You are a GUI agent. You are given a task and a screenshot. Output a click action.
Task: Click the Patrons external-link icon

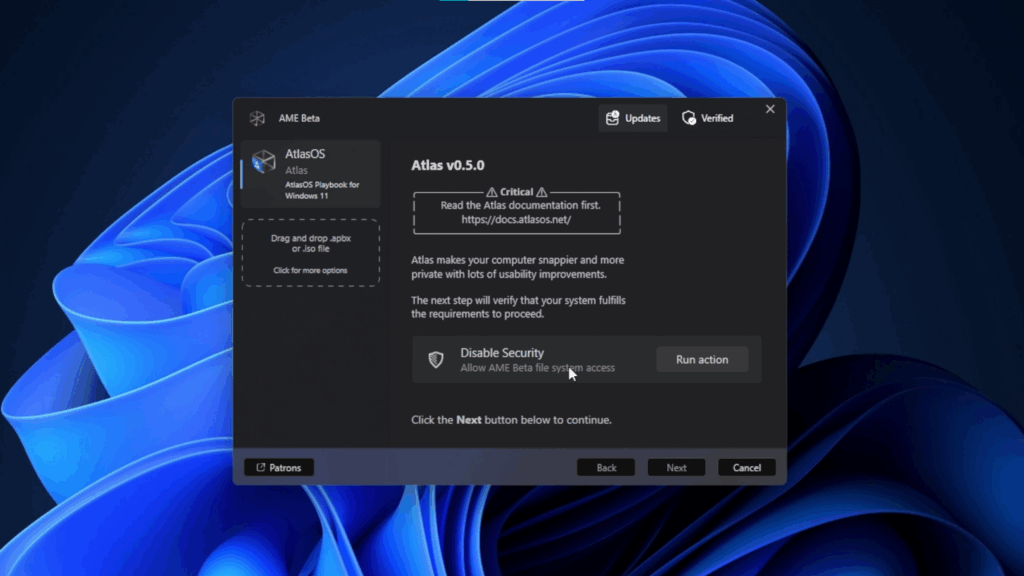point(259,467)
